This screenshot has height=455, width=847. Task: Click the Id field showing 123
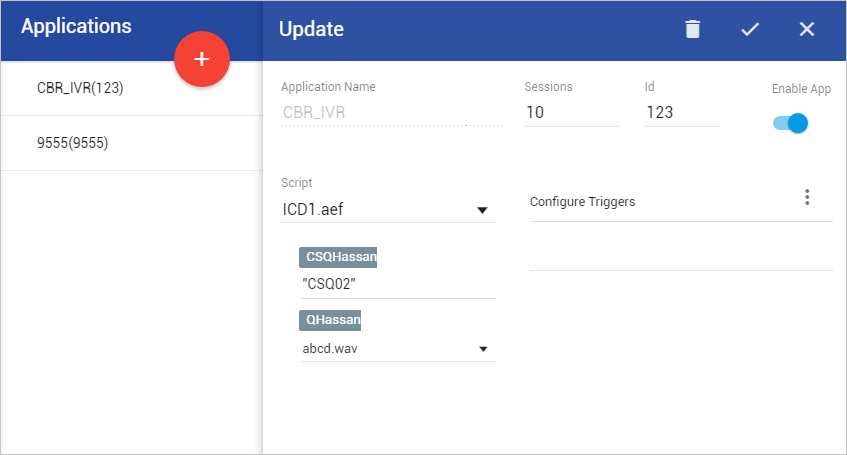click(682, 112)
